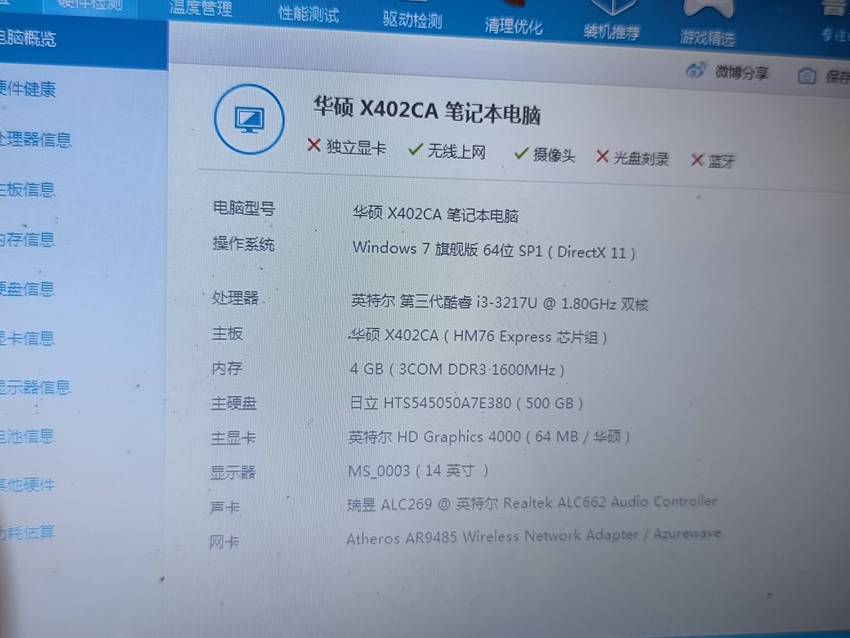Click the 内存 row label
Image resolution: width=850 pixels, height=638 pixels.
pyautogui.click(x=227, y=369)
